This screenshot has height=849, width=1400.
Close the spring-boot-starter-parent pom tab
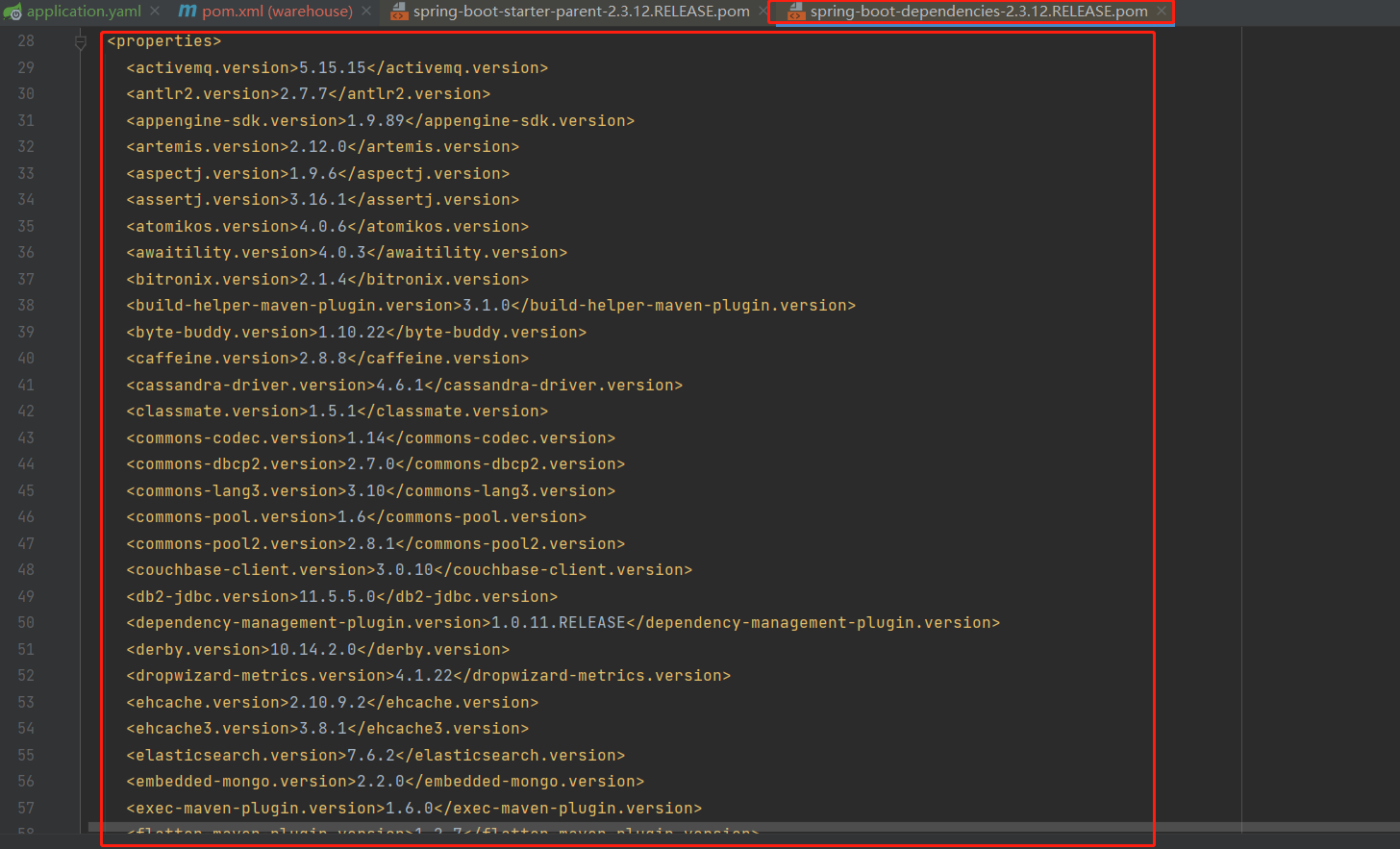tap(763, 12)
